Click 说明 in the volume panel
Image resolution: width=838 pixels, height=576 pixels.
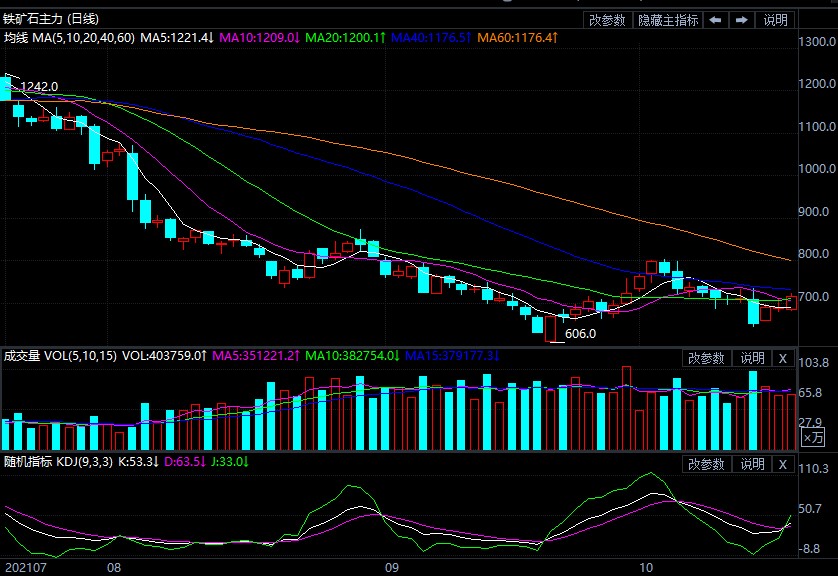[751, 358]
